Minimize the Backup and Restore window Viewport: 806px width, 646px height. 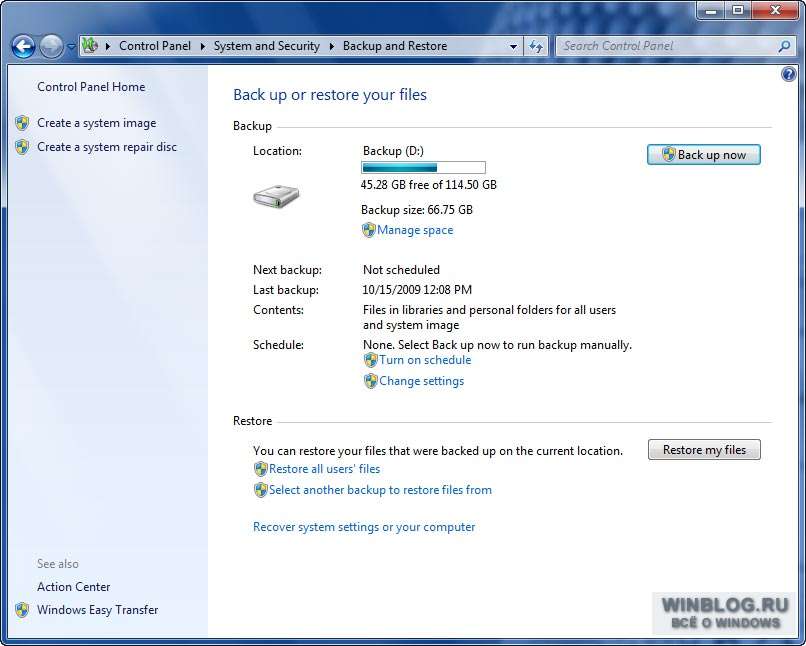click(x=711, y=10)
